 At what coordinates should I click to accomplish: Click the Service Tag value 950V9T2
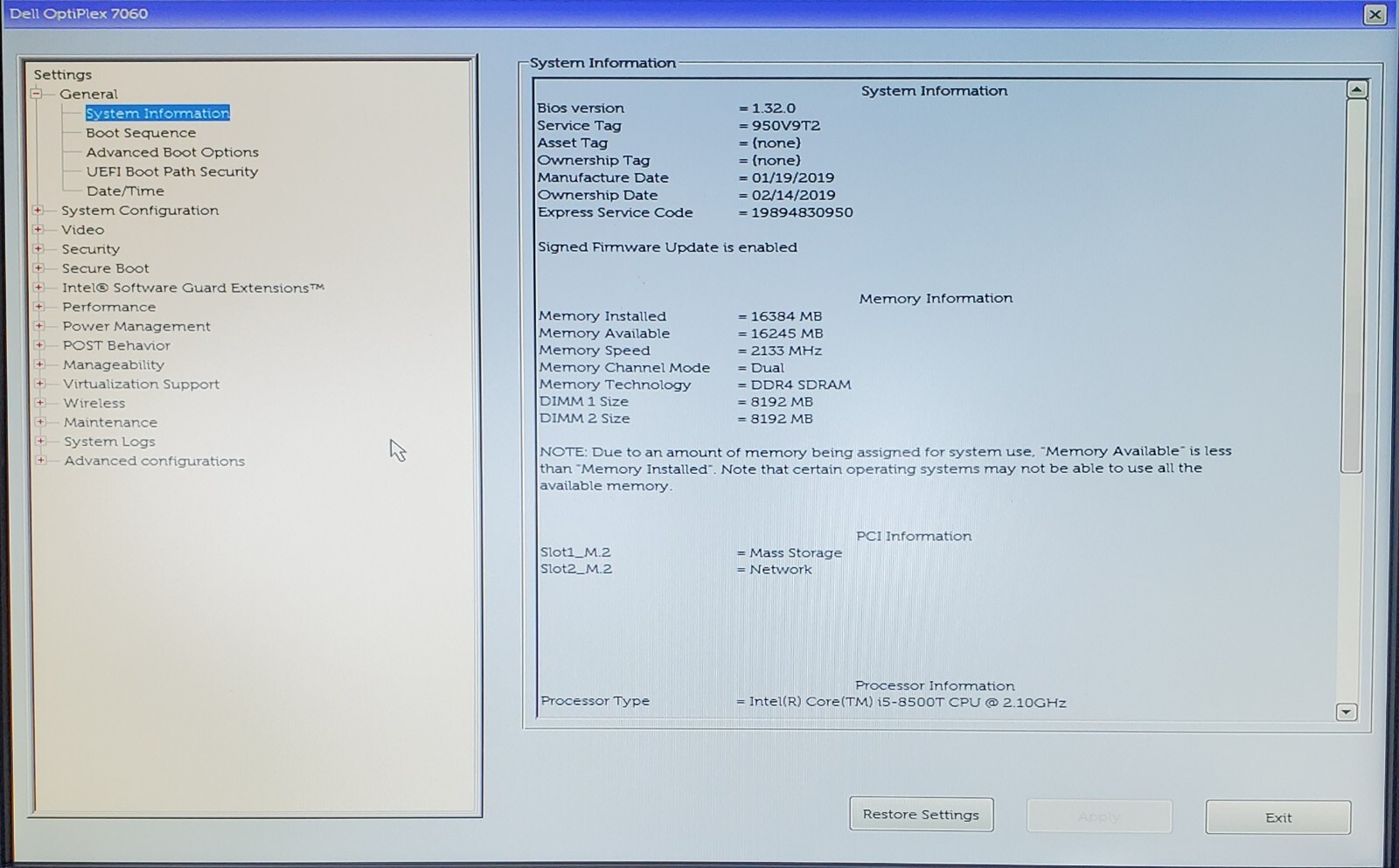tap(786, 125)
